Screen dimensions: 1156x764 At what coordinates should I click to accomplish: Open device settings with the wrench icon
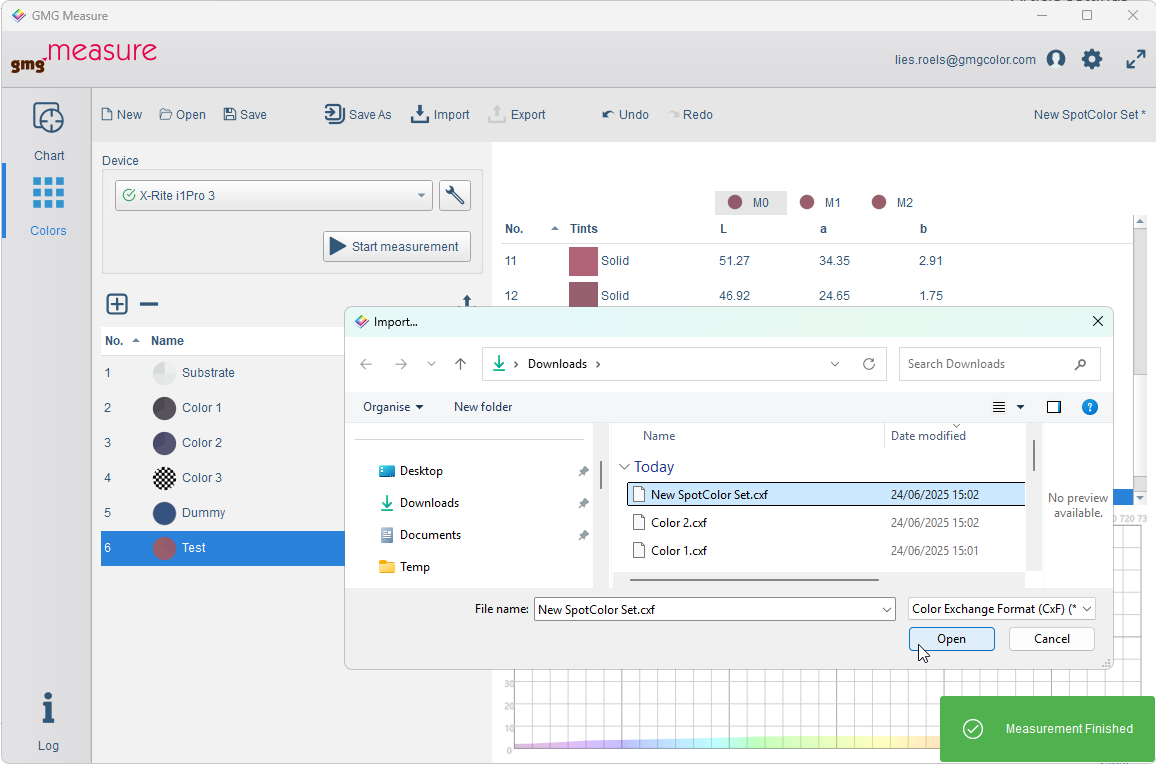[x=455, y=195]
